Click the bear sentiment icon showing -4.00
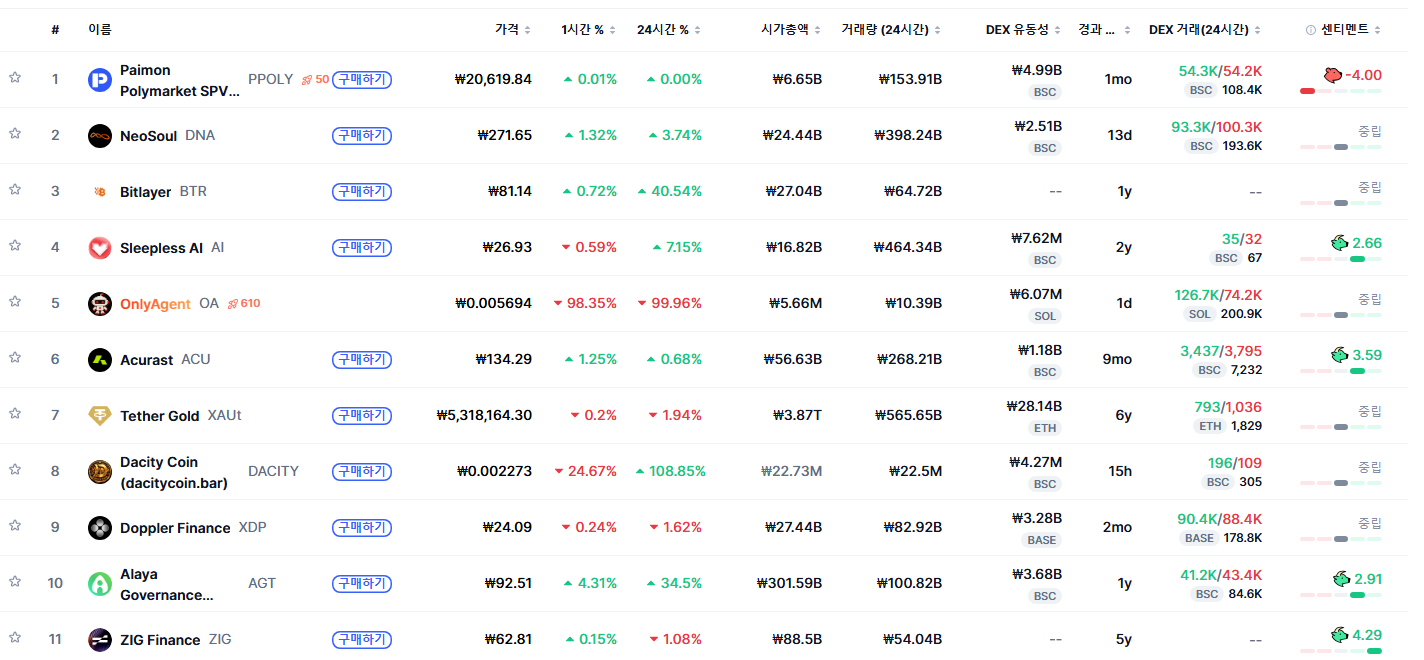The width and height of the screenshot is (1424, 660). click(x=1332, y=75)
